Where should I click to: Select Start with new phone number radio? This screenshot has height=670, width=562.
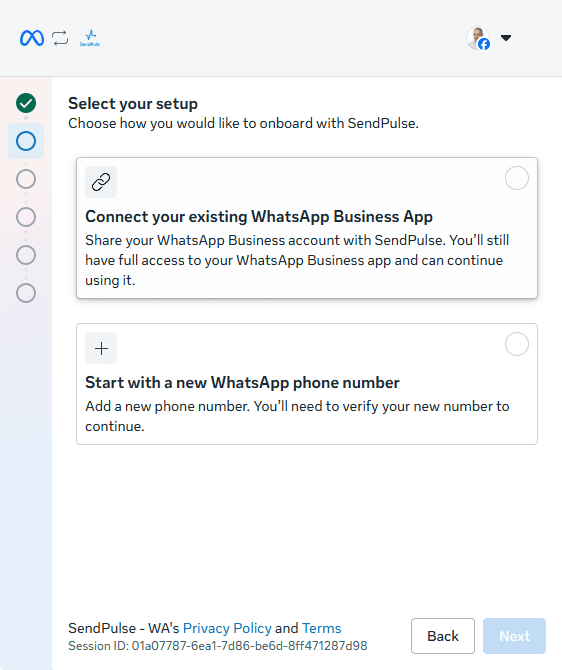(x=517, y=344)
